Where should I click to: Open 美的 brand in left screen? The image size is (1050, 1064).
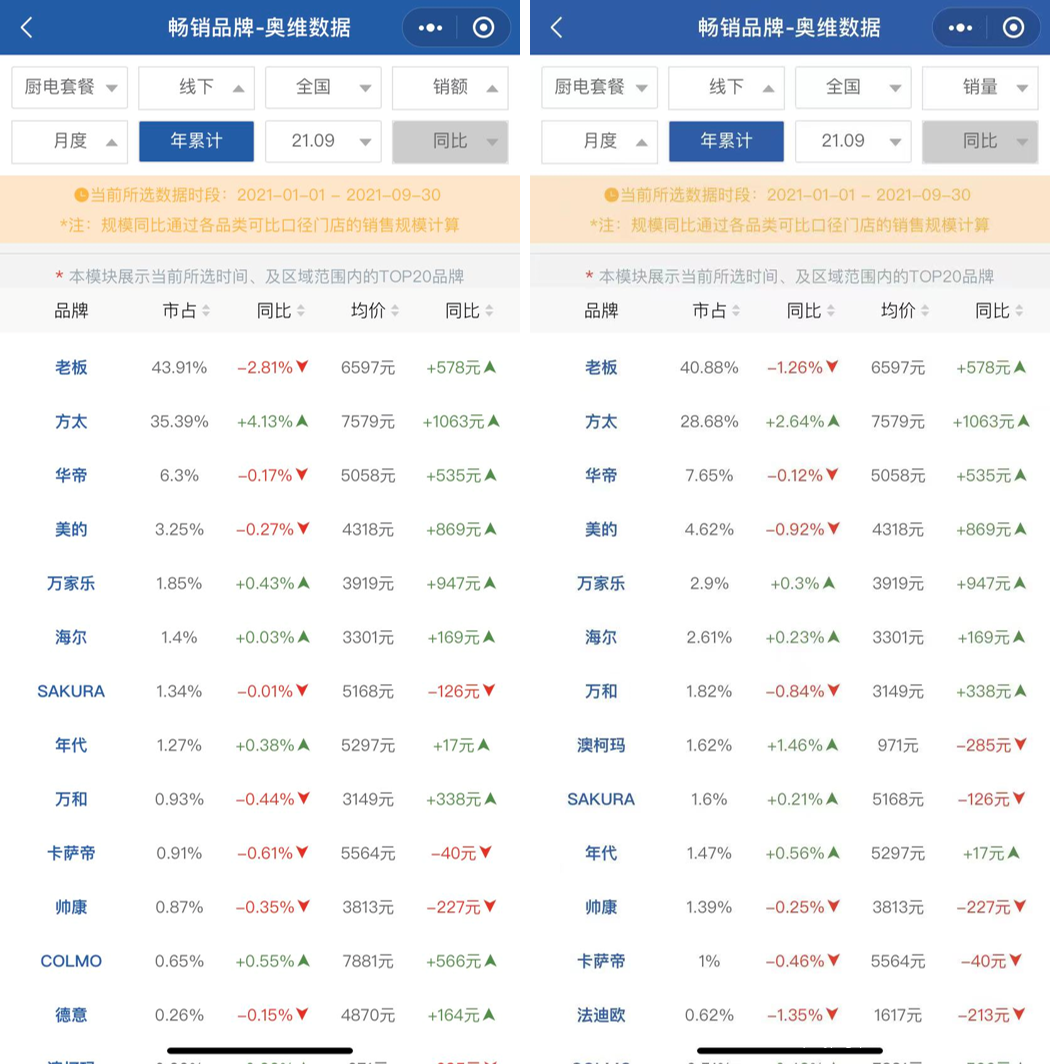pyautogui.click(x=71, y=529)
